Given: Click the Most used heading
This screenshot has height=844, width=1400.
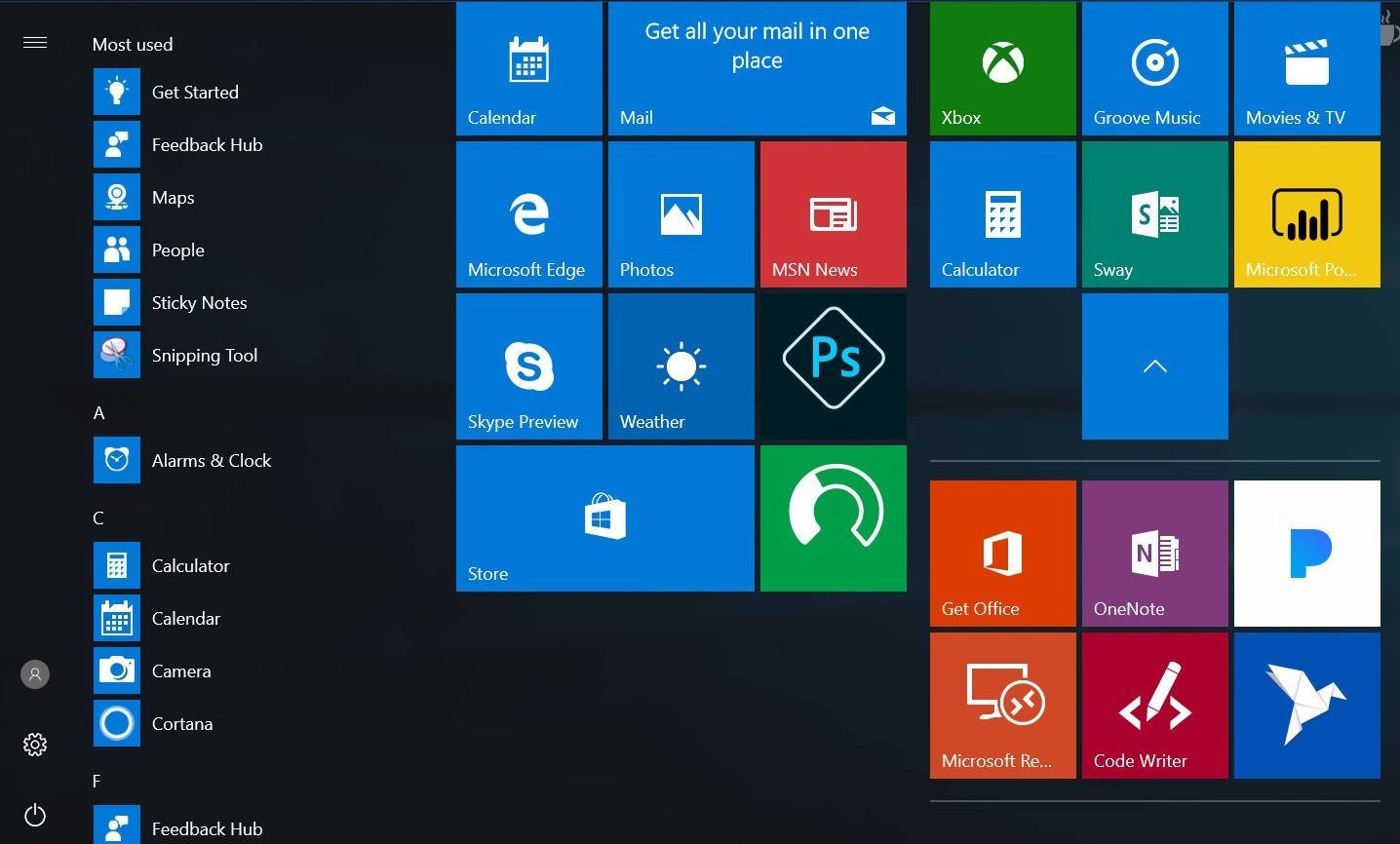Looking at the screenshot, I should [x=133, y=45].
